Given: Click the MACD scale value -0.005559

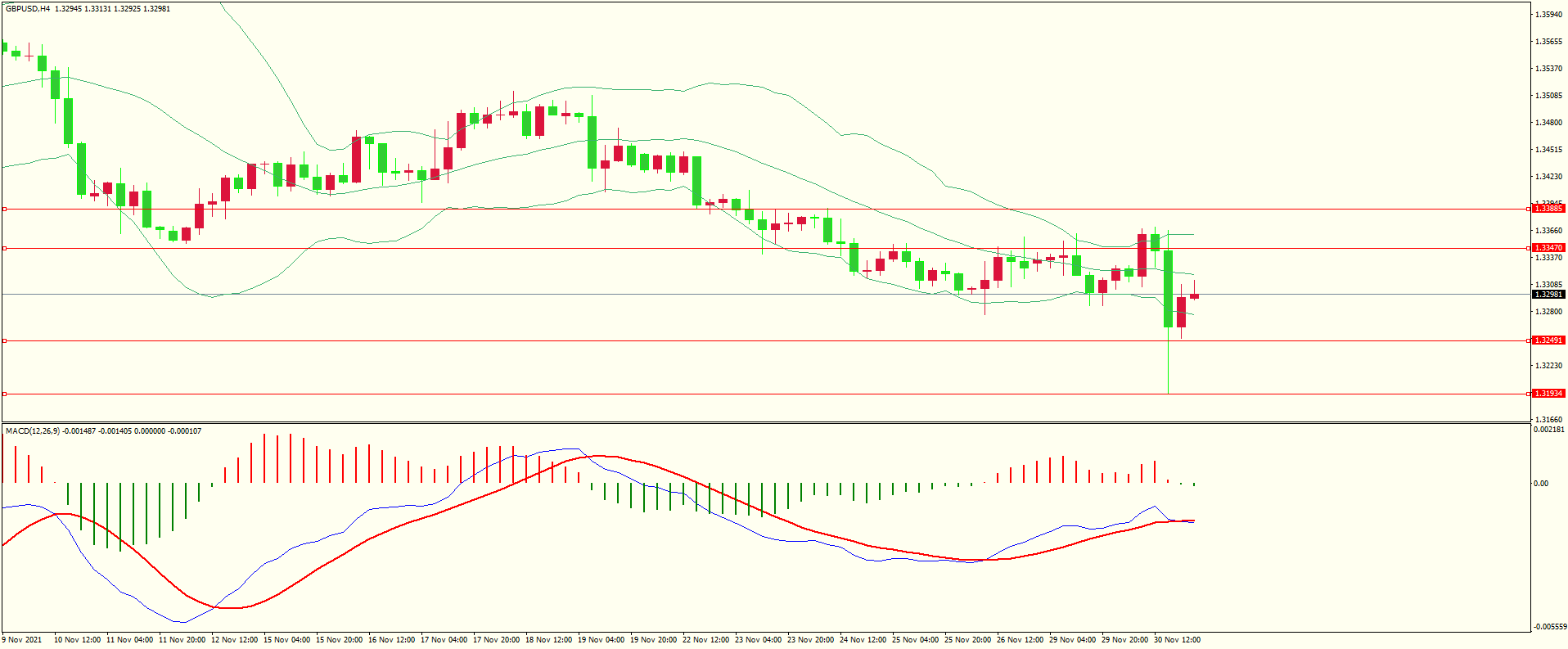Looking at the screenshot, I should (x=1549, y=627).
